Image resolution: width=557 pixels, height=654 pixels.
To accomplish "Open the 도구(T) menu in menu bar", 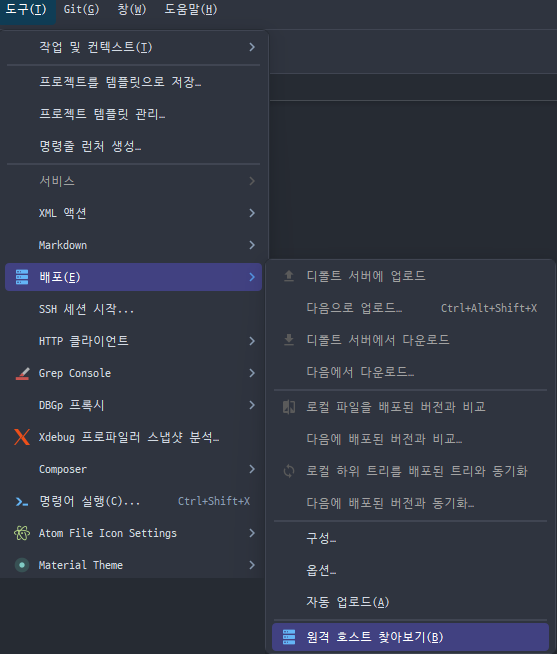I will coord(26,9).
